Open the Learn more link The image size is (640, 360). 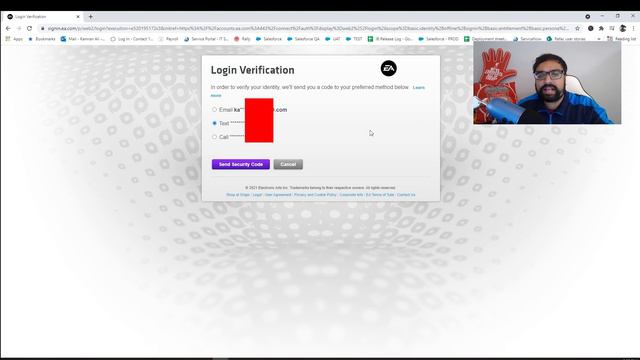[x=419, y=88]
